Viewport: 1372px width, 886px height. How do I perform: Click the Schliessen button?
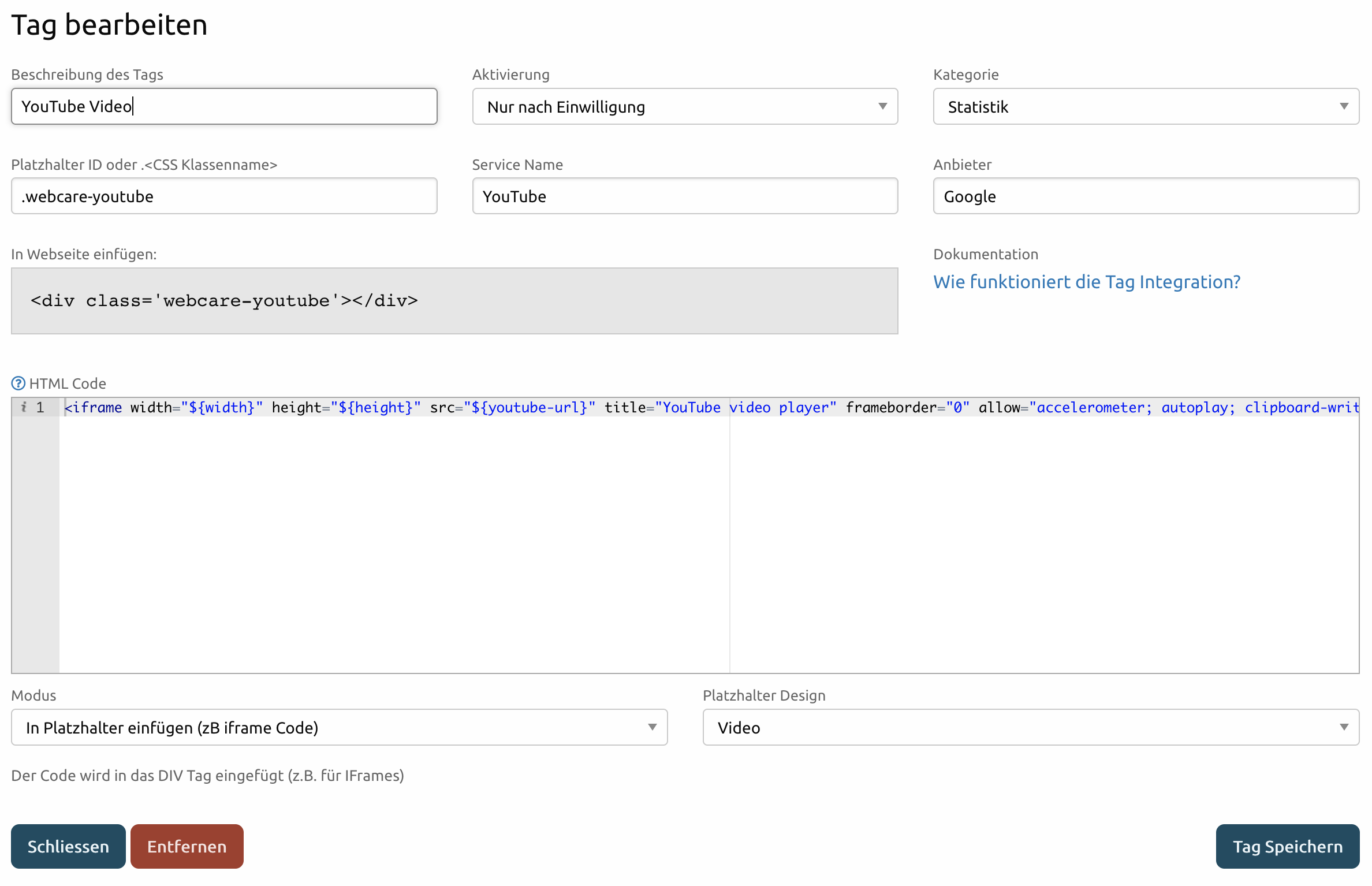click(x=68, y=846)
